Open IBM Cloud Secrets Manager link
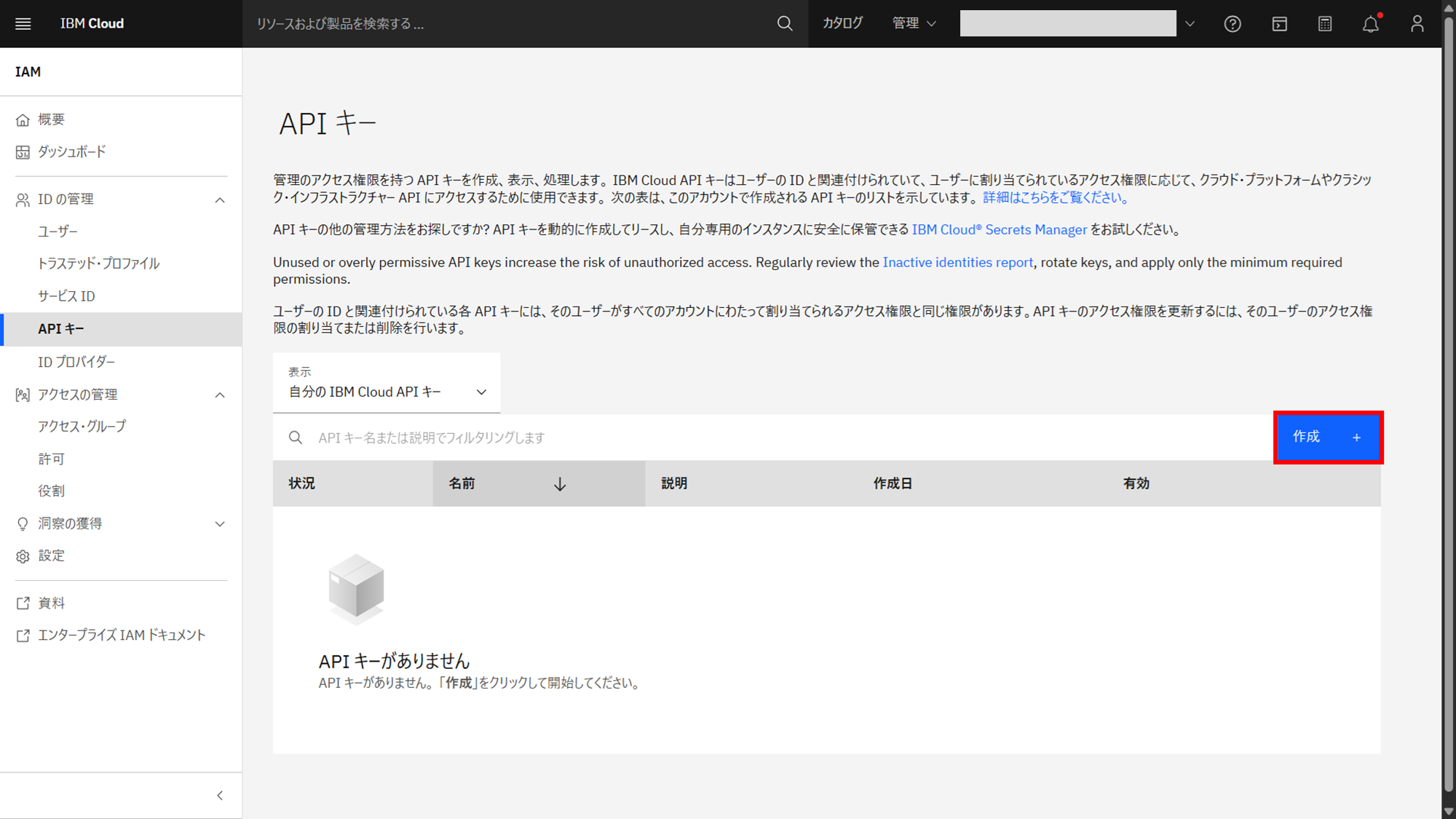The image size is (1456, 819). pos(999,230)
